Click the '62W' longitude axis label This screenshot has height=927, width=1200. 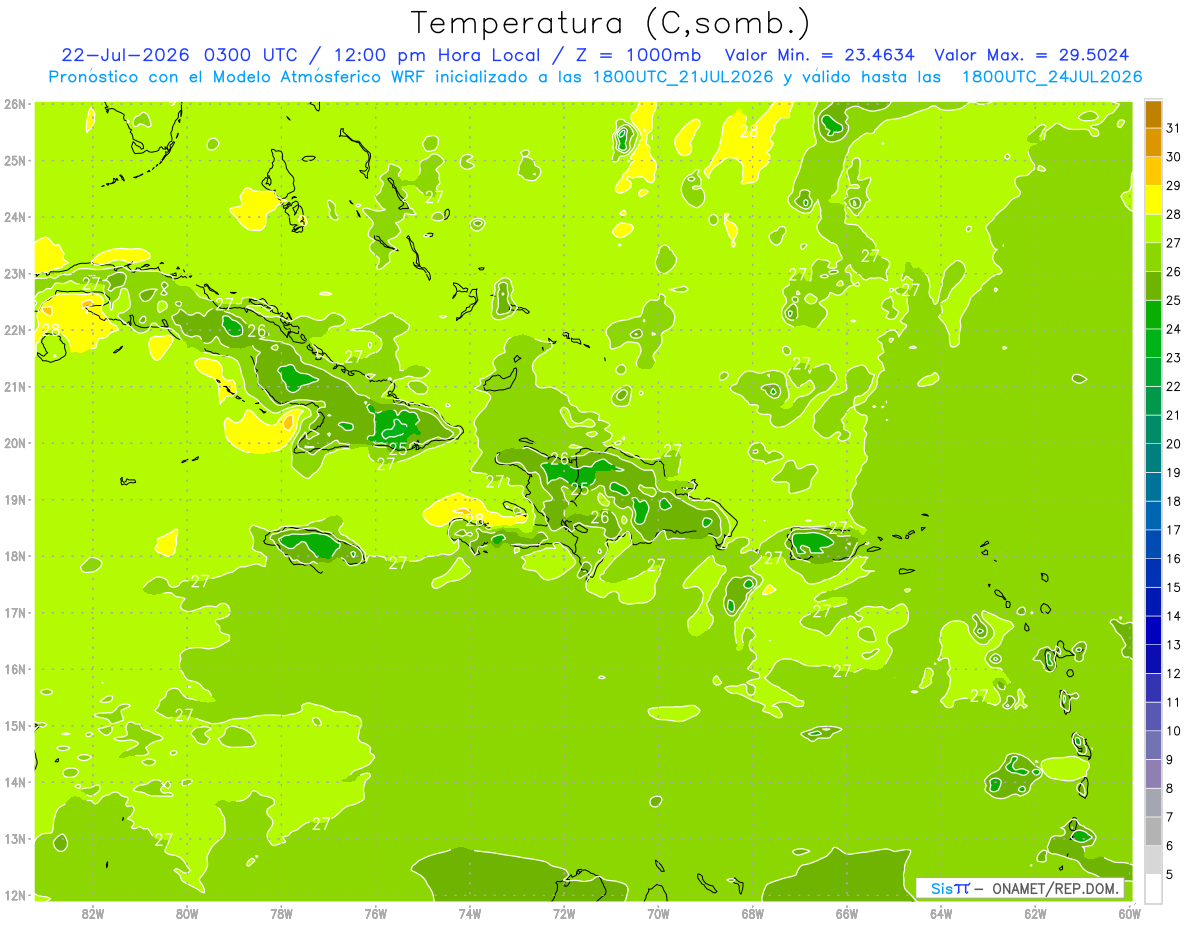pos(1036,913)
